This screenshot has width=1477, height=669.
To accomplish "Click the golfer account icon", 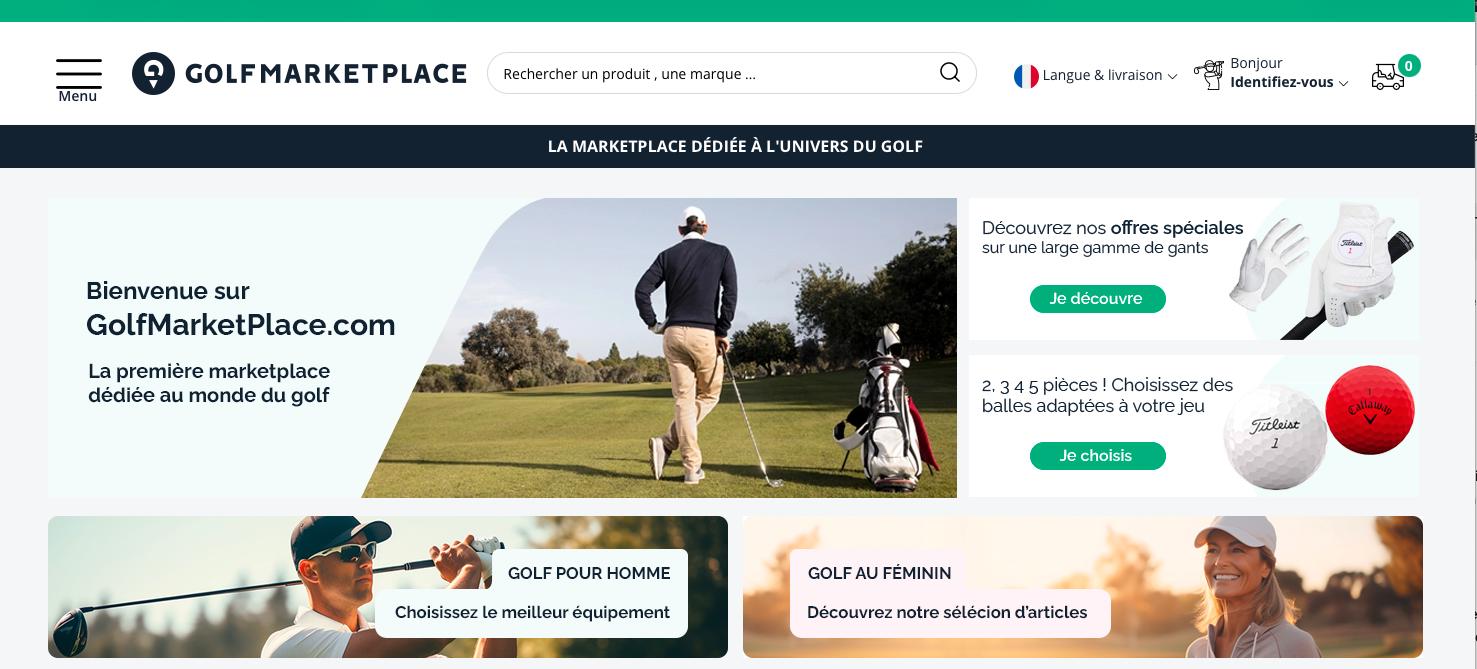I will coord(1210,74).
